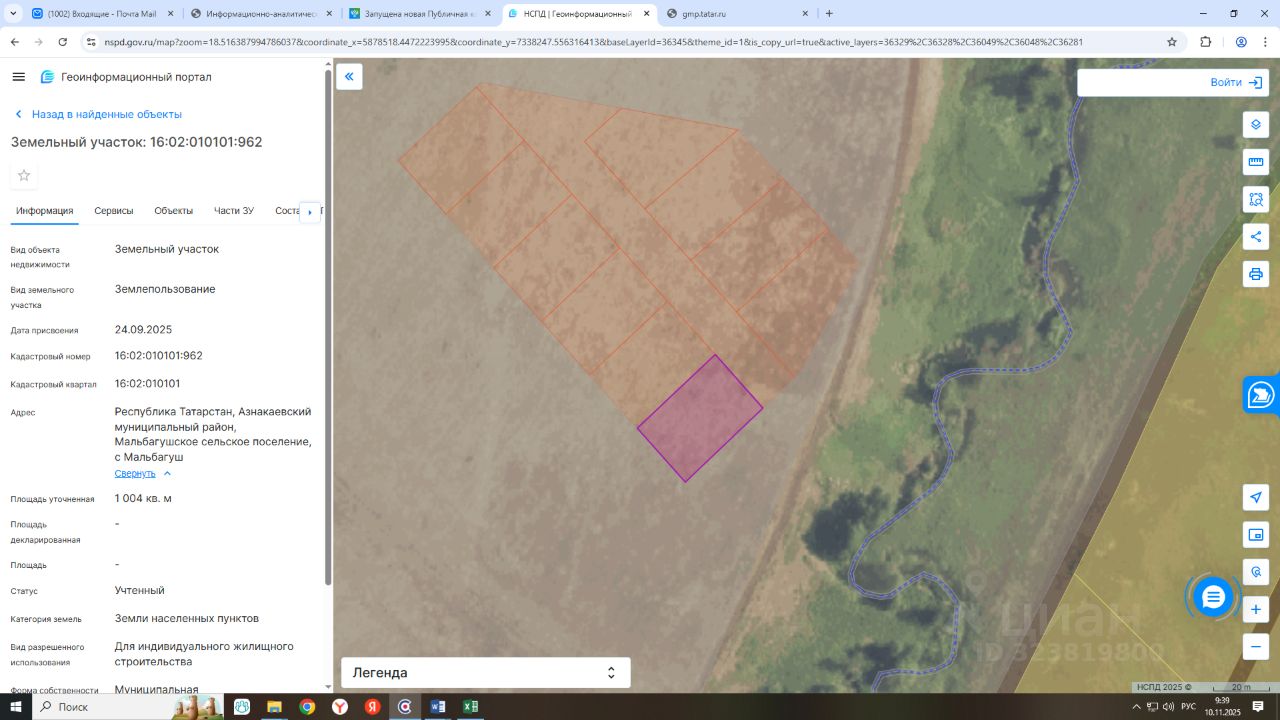The width and height of the screenshot is (1280, 720).
Task: Switch keyboard language РУС indicator
Action: pyautogui.click(x=1188, y=707)
